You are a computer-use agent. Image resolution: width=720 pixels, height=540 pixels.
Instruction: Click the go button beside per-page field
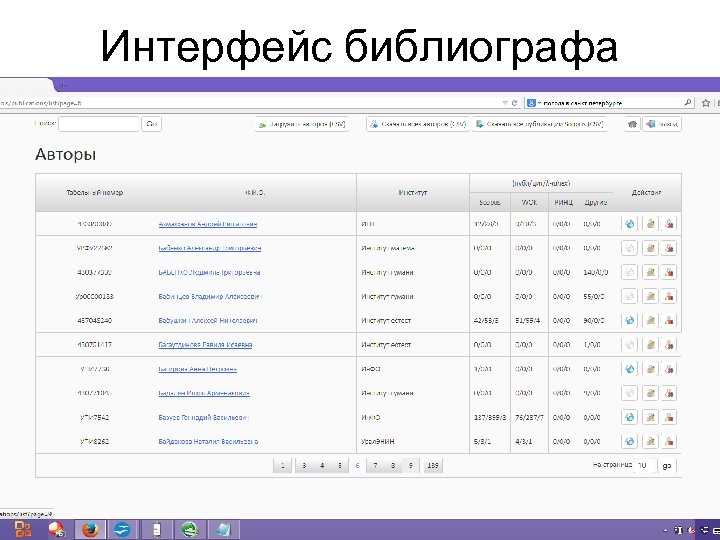(667, 465)
